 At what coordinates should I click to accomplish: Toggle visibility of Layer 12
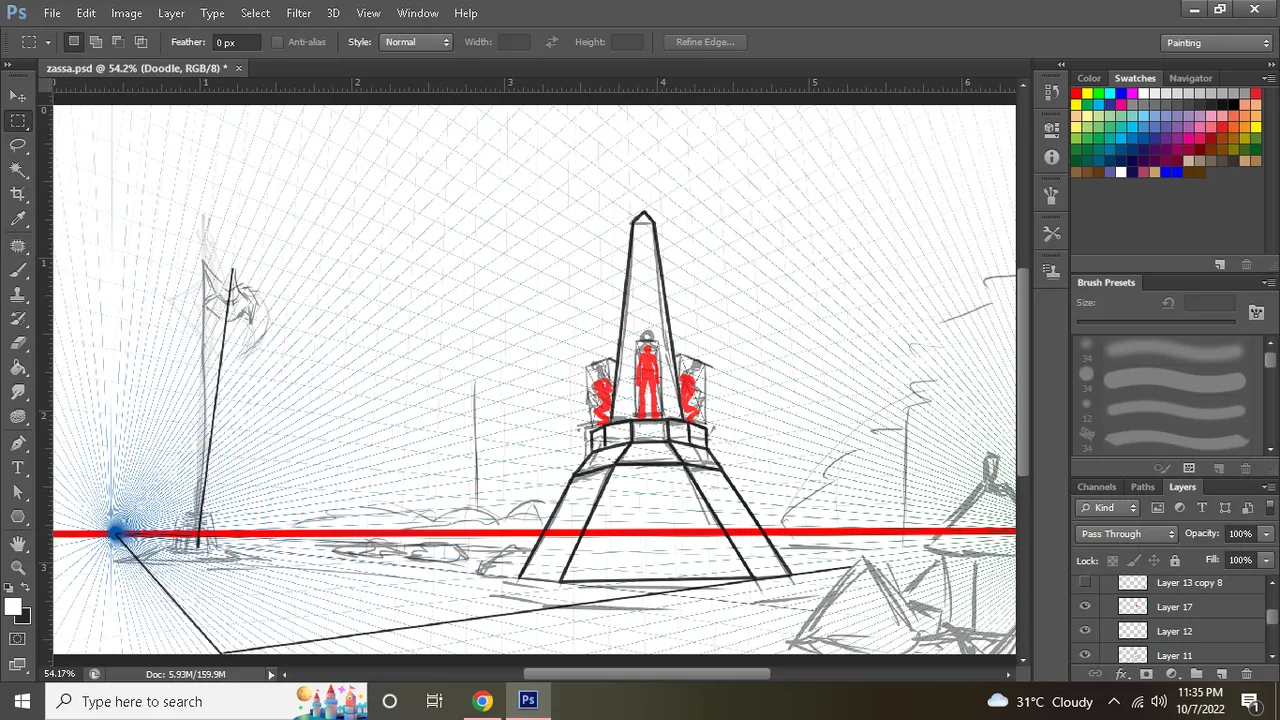pos(1085,631)
